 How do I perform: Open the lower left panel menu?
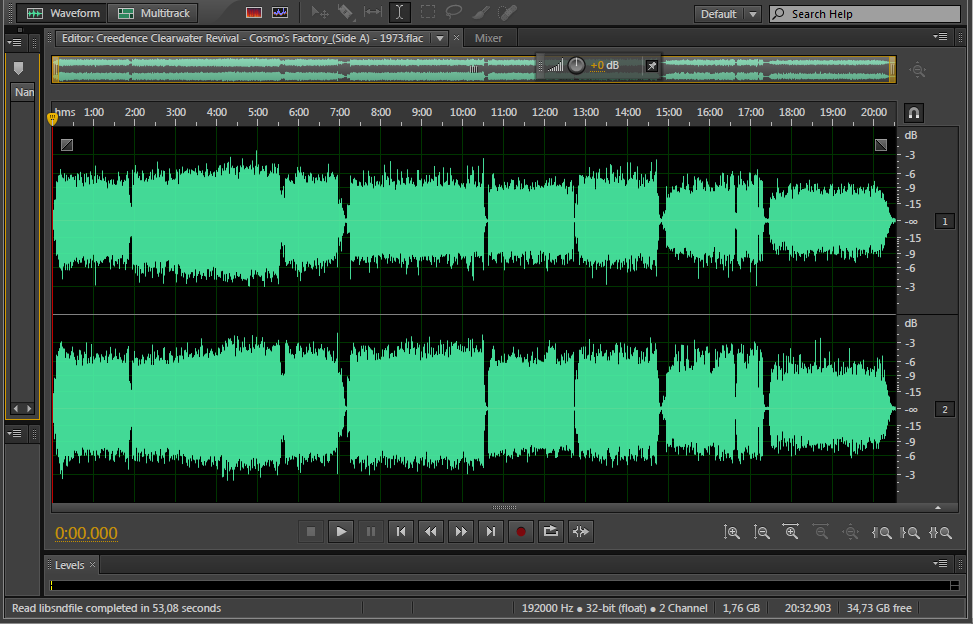[14, 434]
